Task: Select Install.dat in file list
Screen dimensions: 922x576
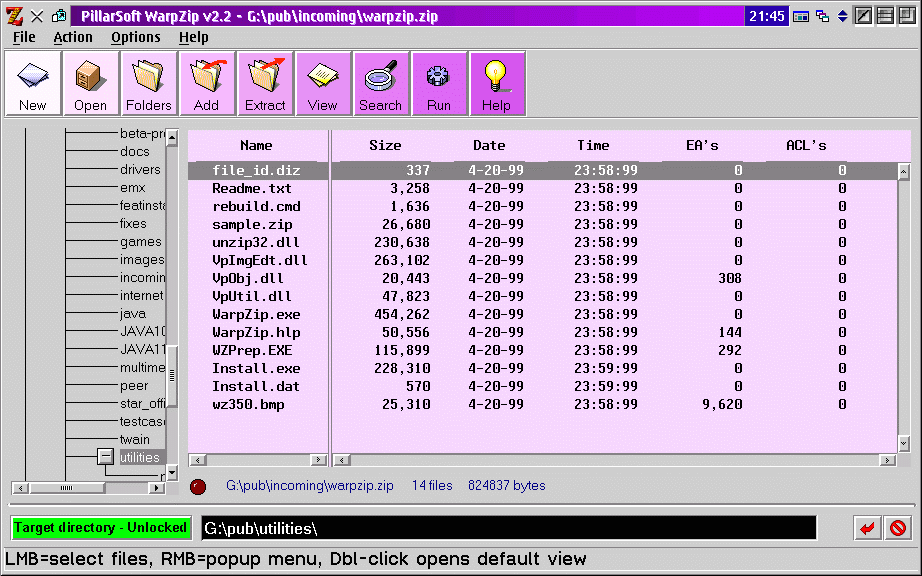Action: click(256, 386)
